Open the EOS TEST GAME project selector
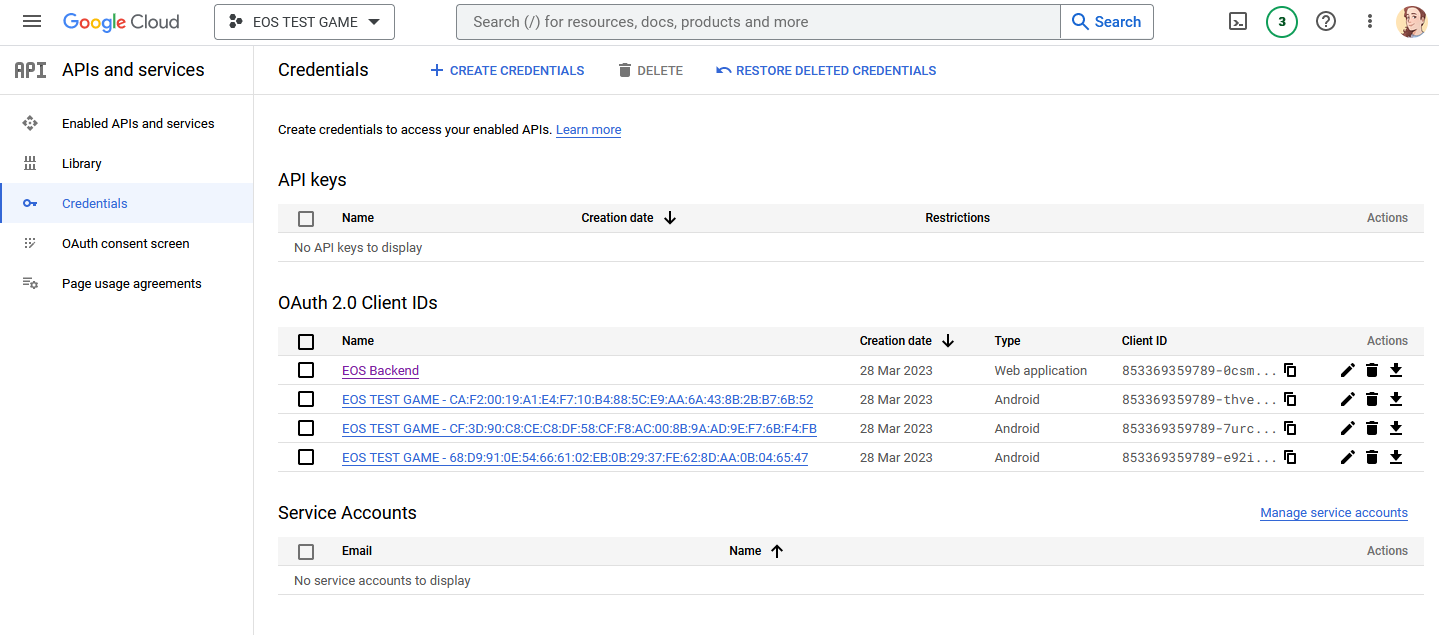 point(304,21)
